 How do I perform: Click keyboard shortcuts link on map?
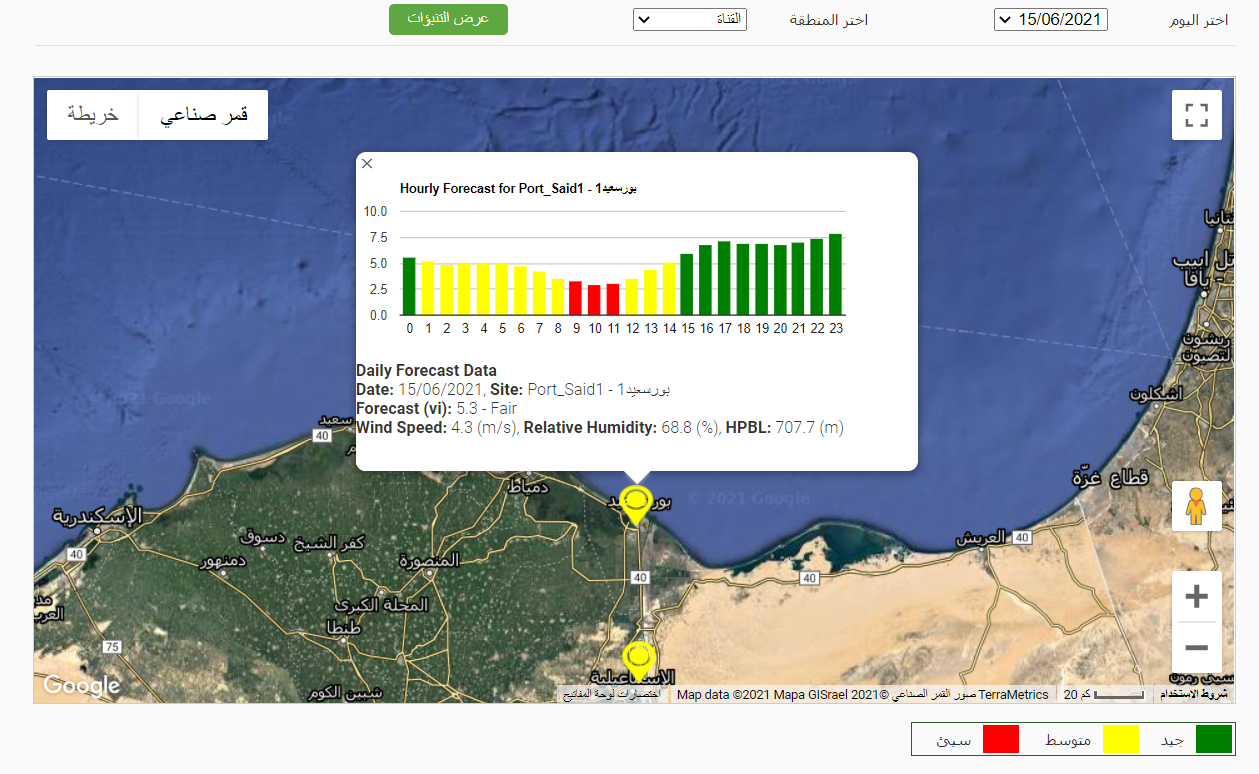[x=609, y=694]
